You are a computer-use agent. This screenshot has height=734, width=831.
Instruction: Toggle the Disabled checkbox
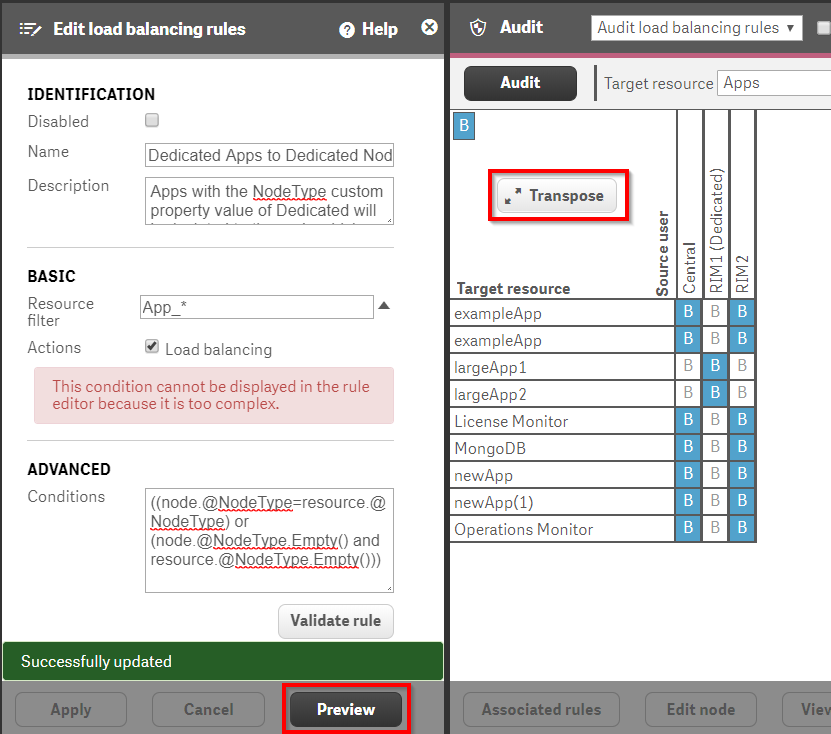152,121
